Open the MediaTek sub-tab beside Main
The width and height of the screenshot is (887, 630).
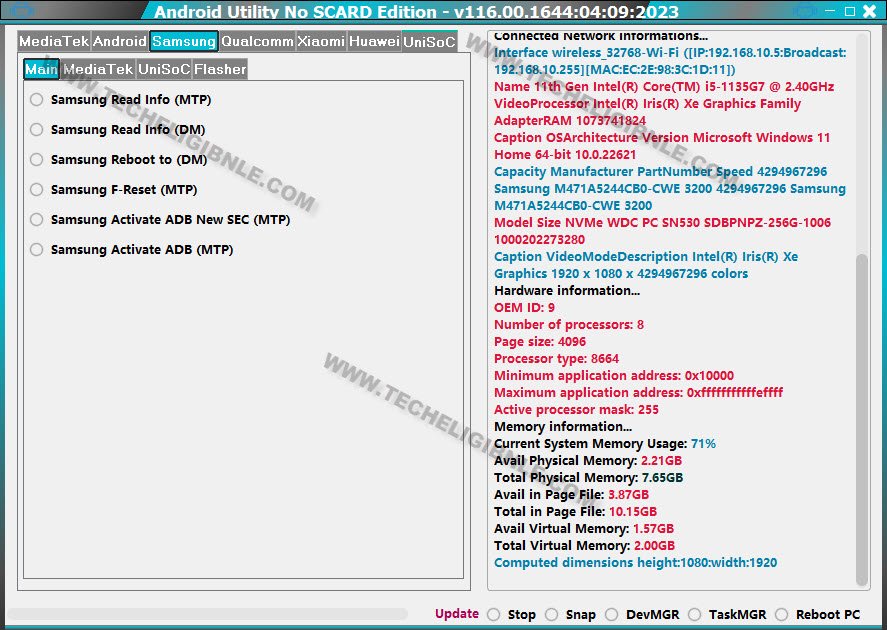(98, 70)
